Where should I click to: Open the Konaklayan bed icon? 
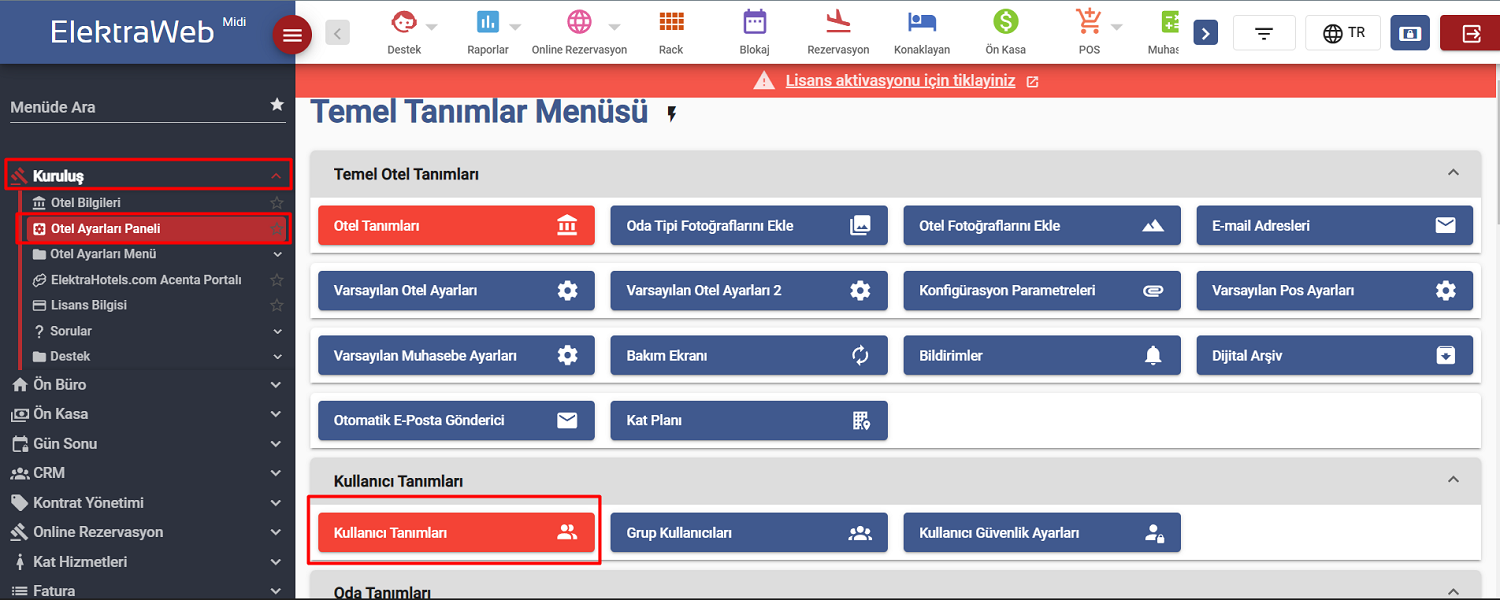(921, 23)
